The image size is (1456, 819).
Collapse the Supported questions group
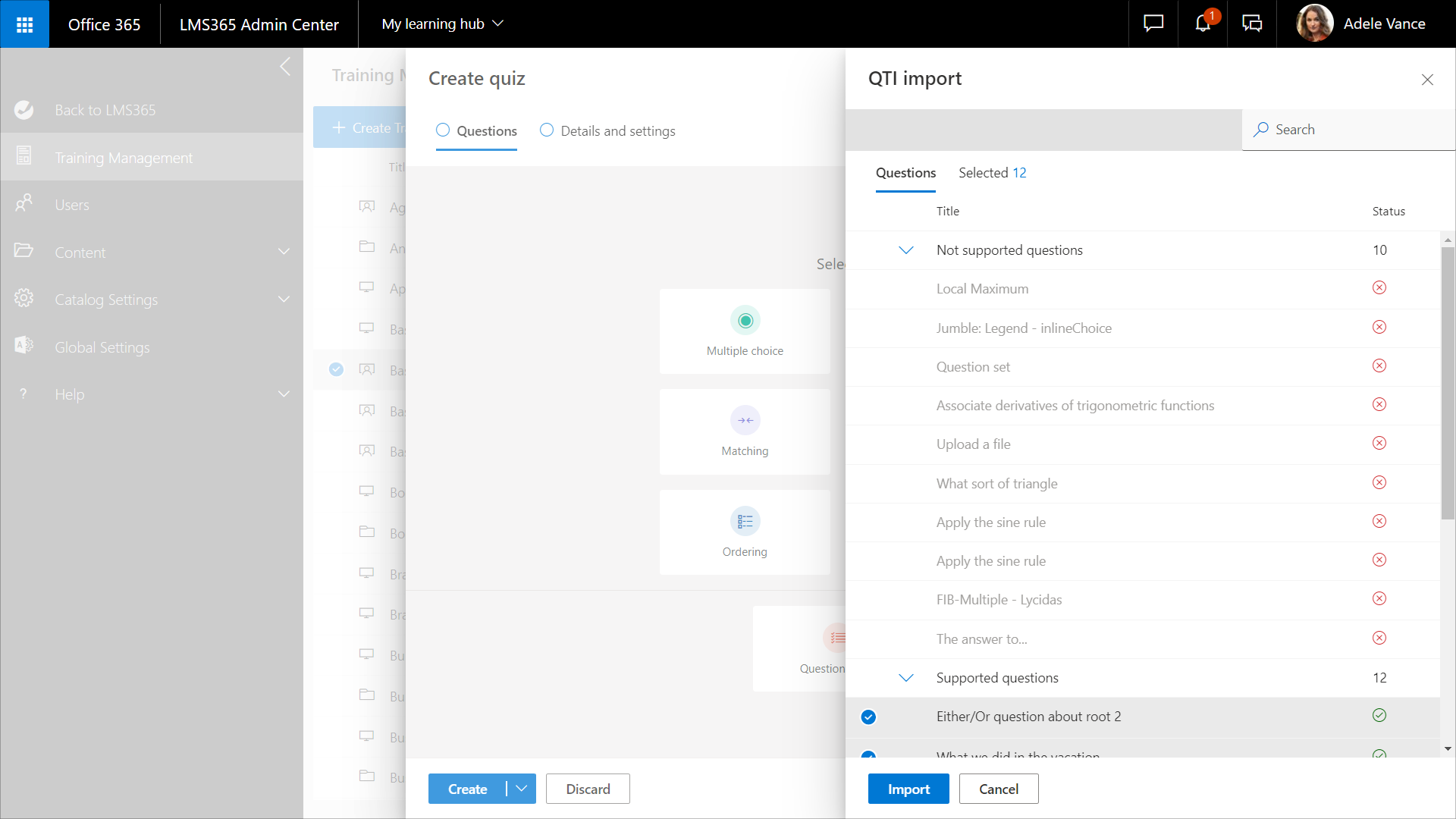[905, 678]
